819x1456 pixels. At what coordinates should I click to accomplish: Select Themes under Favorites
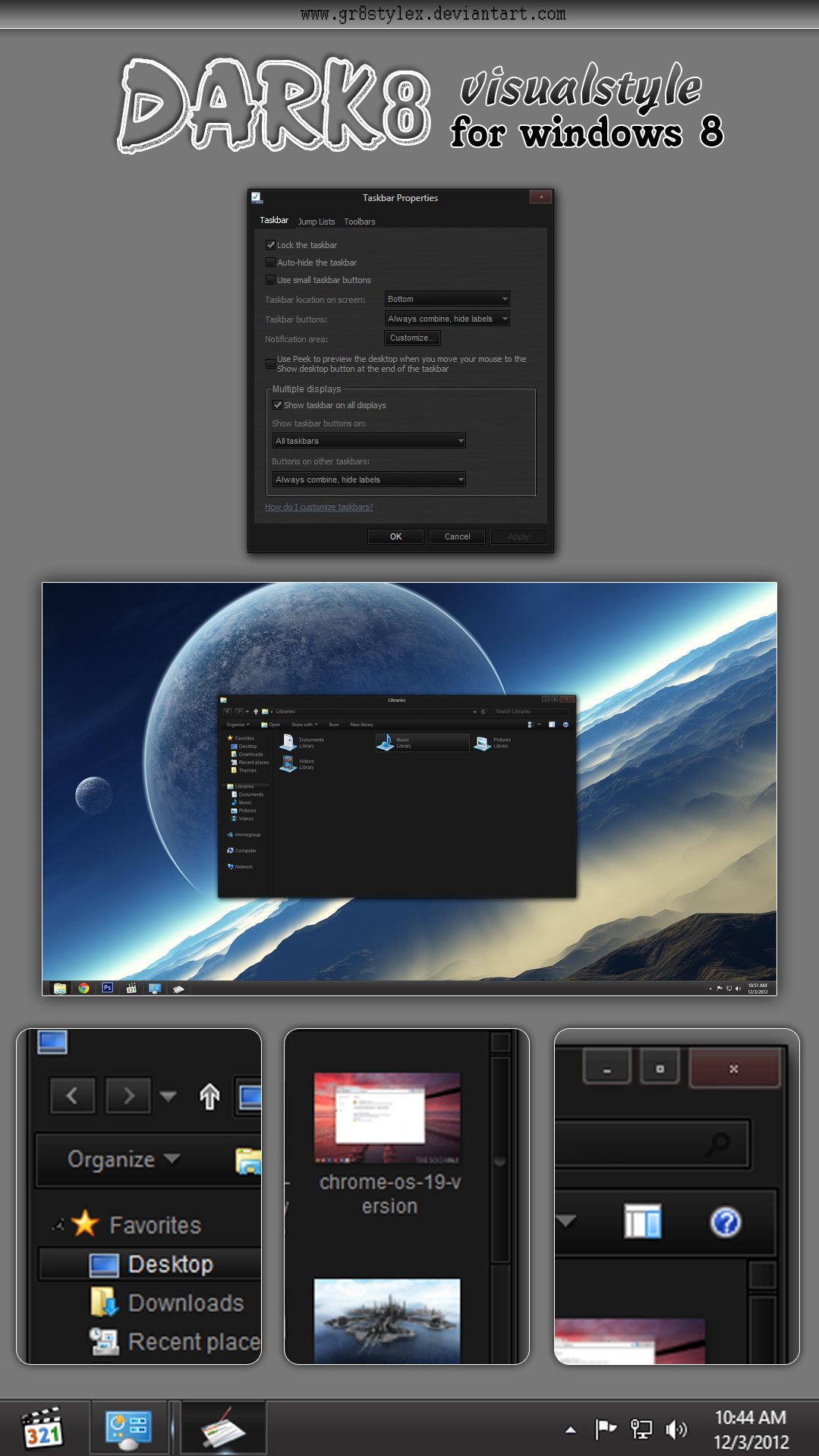244,770
